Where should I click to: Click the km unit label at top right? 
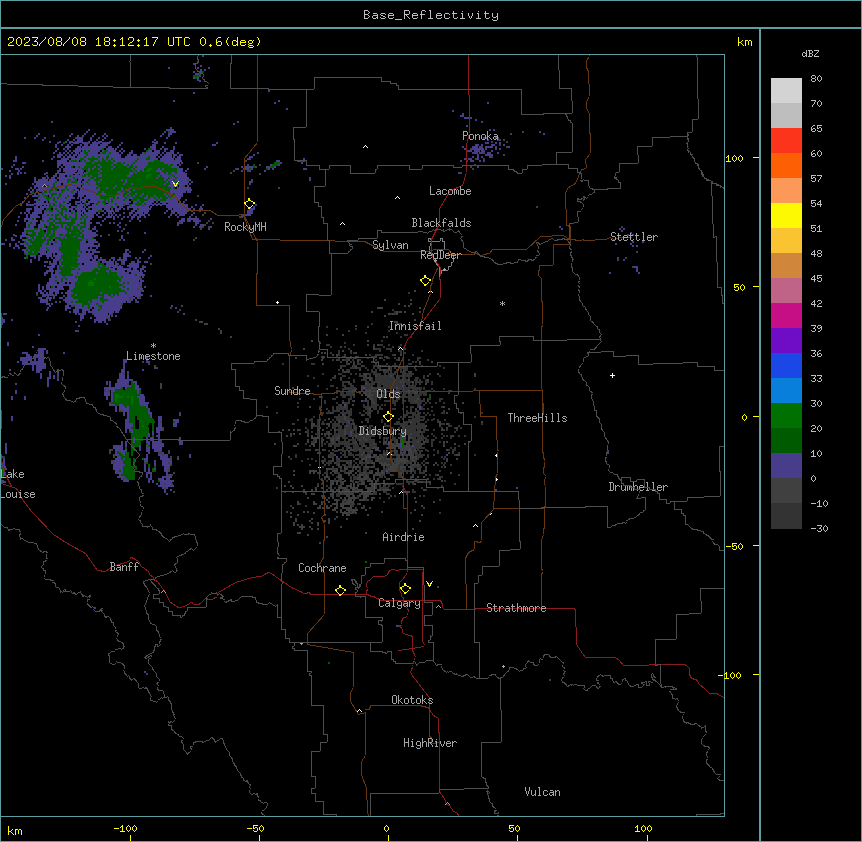[x=744, y=42]
